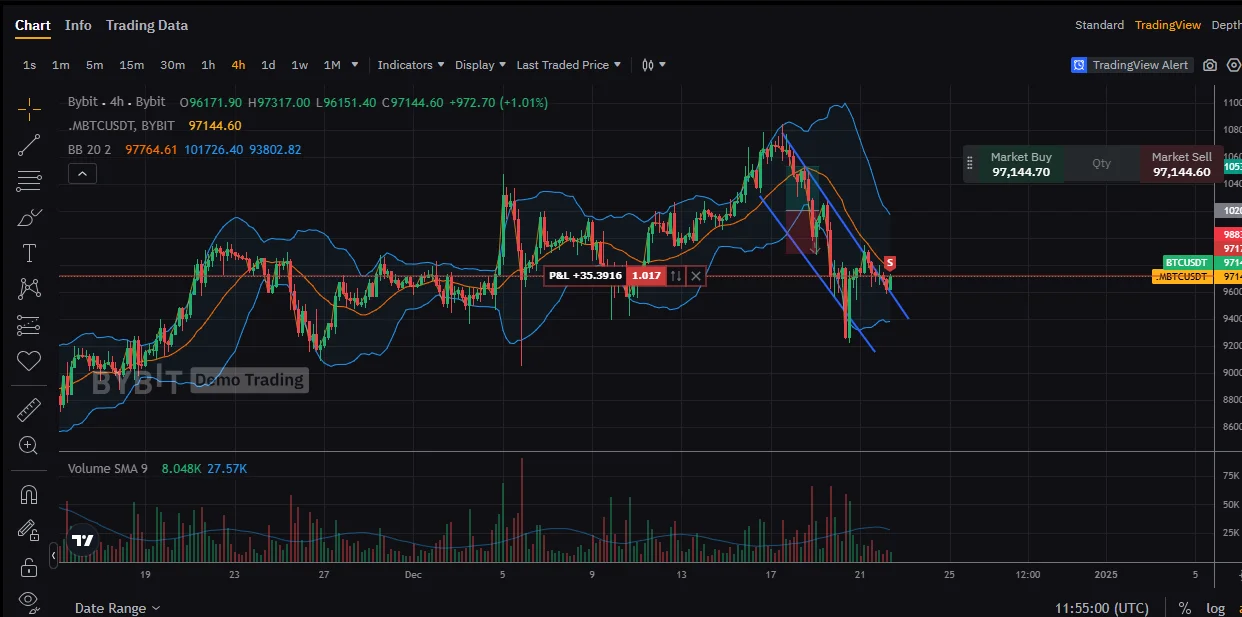Open the Indicators dropdown

(410, 65)
